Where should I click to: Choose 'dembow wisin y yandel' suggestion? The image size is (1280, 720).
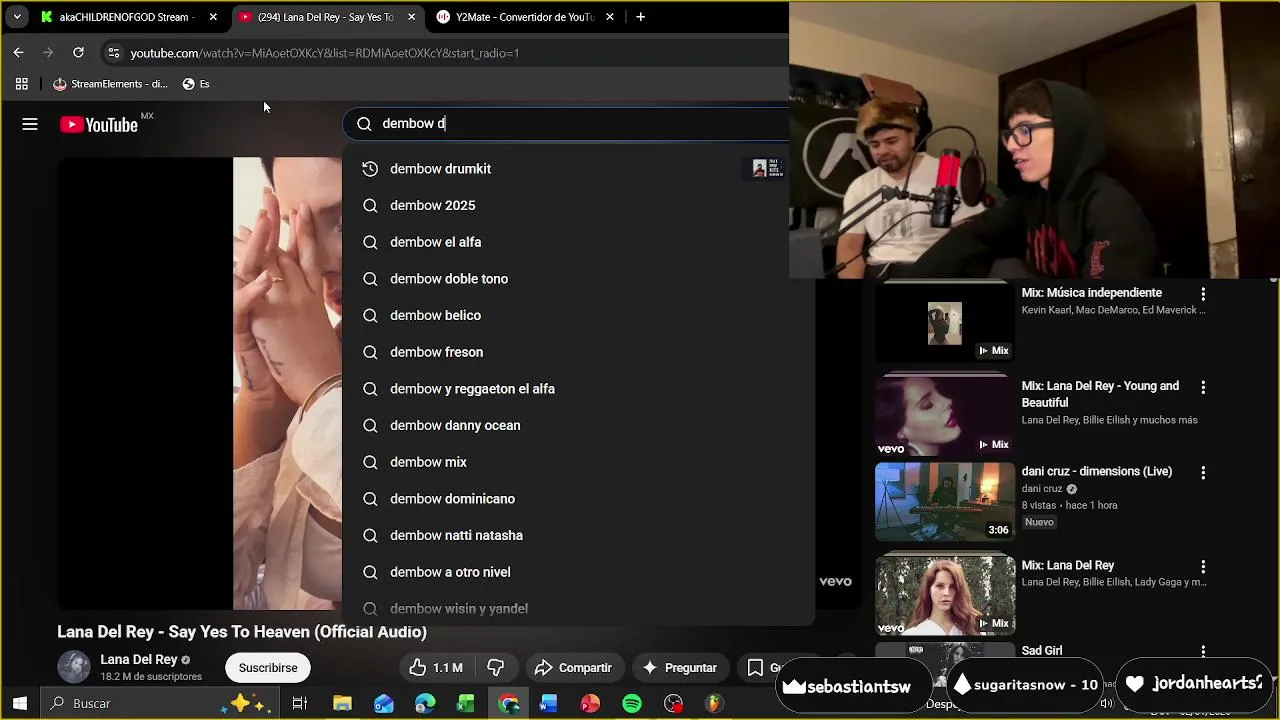[x=578, y=608]
